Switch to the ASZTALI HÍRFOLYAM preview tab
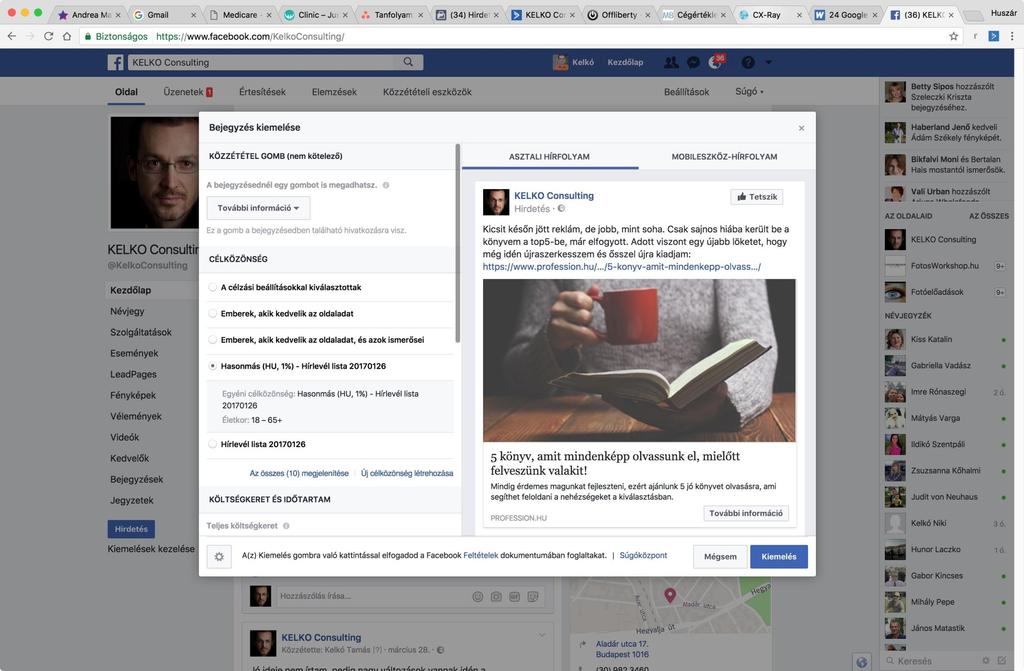Image resolution: width=1024 pixels, height=671 pixels. [549, 157]
